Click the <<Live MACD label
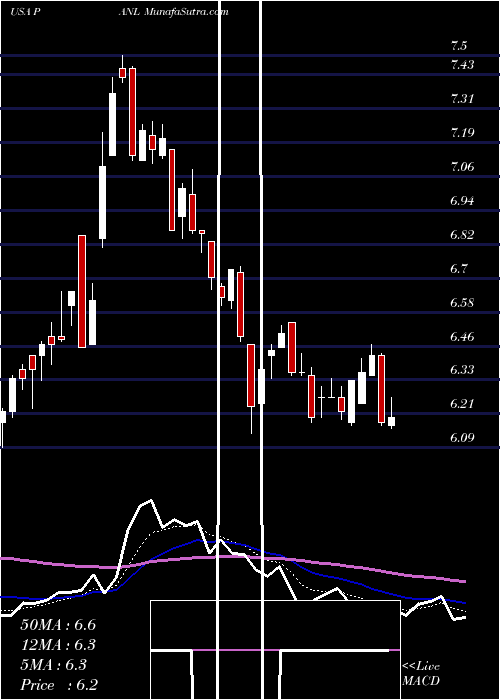500x700 pixels. [421, 674]
